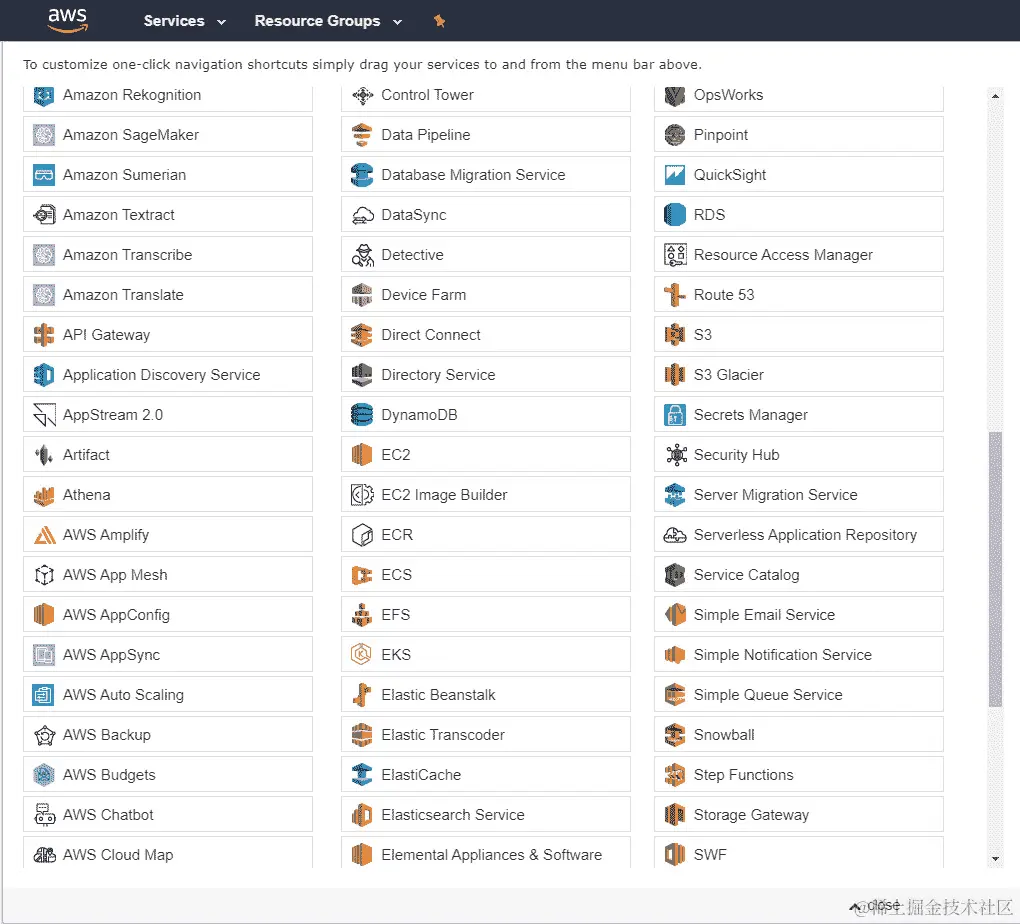Click the Data Pipeline icon
The image size is (1020, 924).
click(362, 135)
